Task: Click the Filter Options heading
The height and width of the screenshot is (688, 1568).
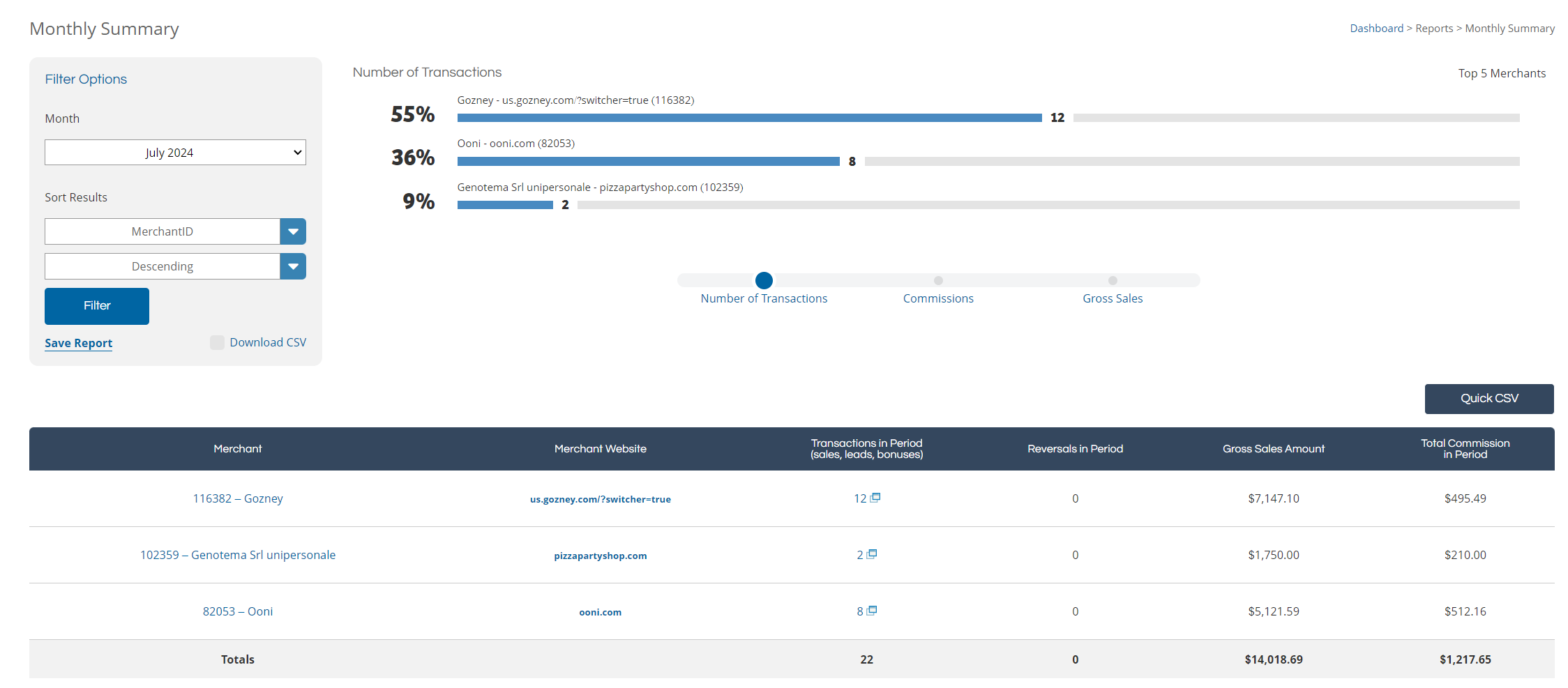Action: [x=86, y=79]
